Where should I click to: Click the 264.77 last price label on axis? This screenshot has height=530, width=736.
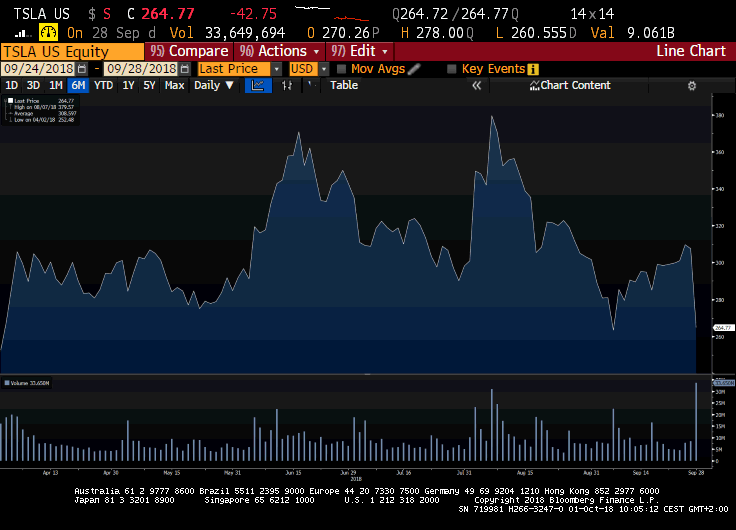723,328
